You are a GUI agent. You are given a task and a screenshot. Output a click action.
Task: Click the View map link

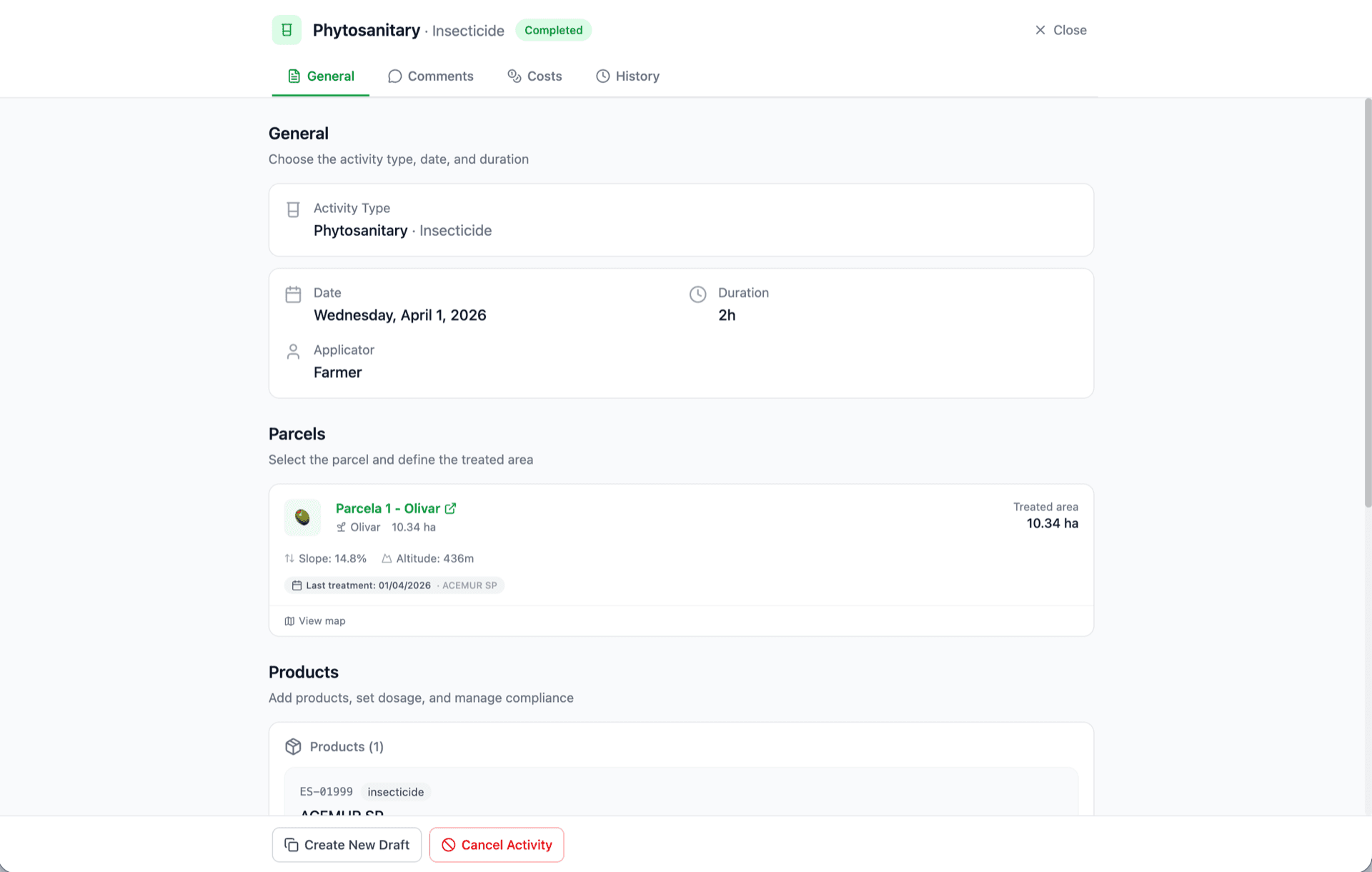[322, 621]
